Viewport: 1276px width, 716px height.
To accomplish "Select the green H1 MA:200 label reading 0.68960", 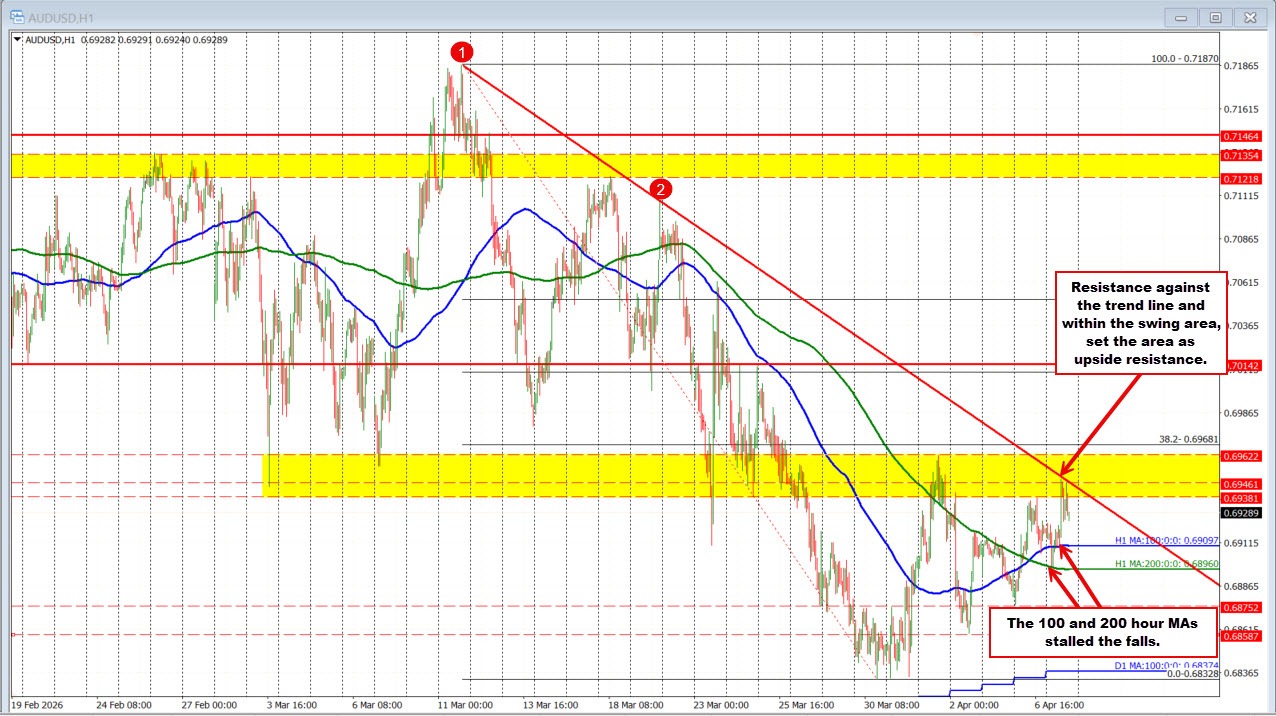I will [x=1165, y=563].
